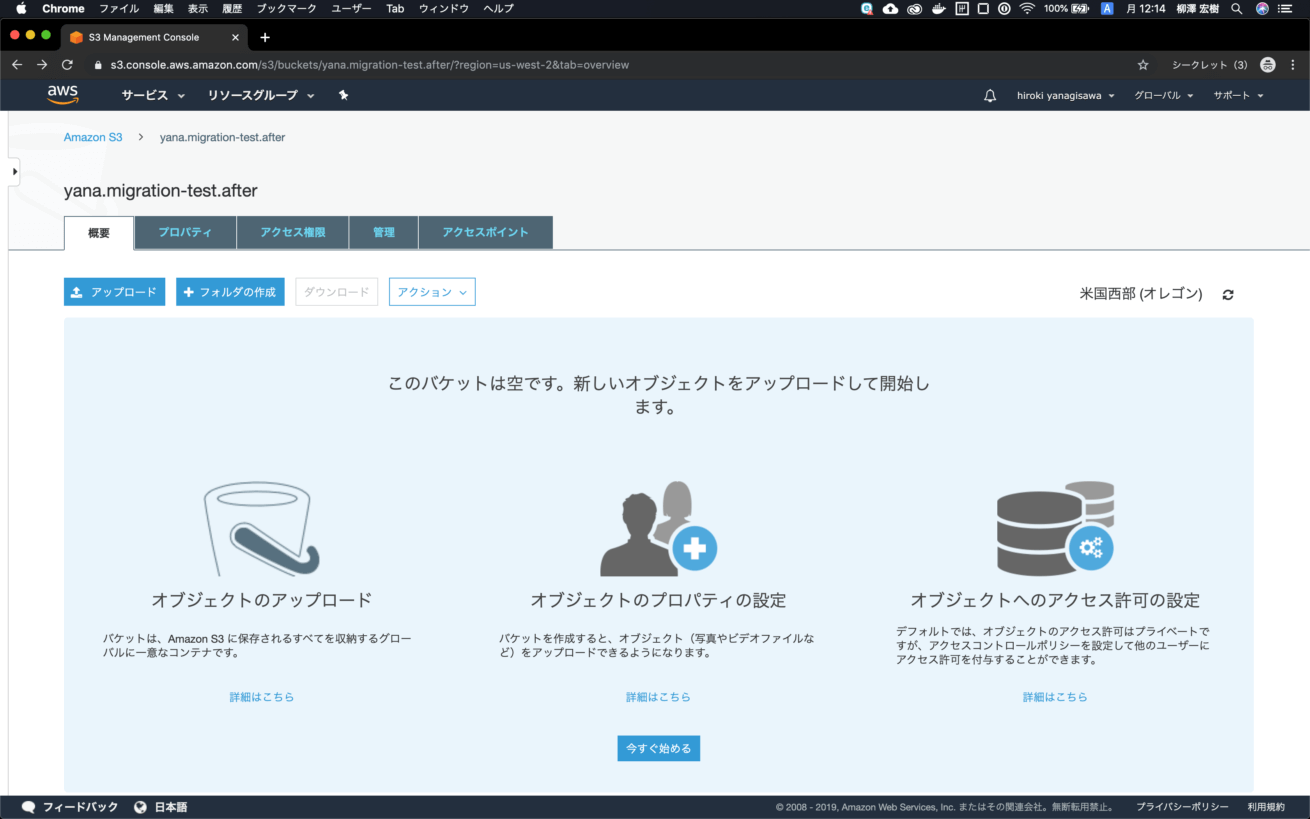Click the bucket illustration for オブジェクトのアップロード
This screenshot has width=1310, height=819.
coord(261,529)
